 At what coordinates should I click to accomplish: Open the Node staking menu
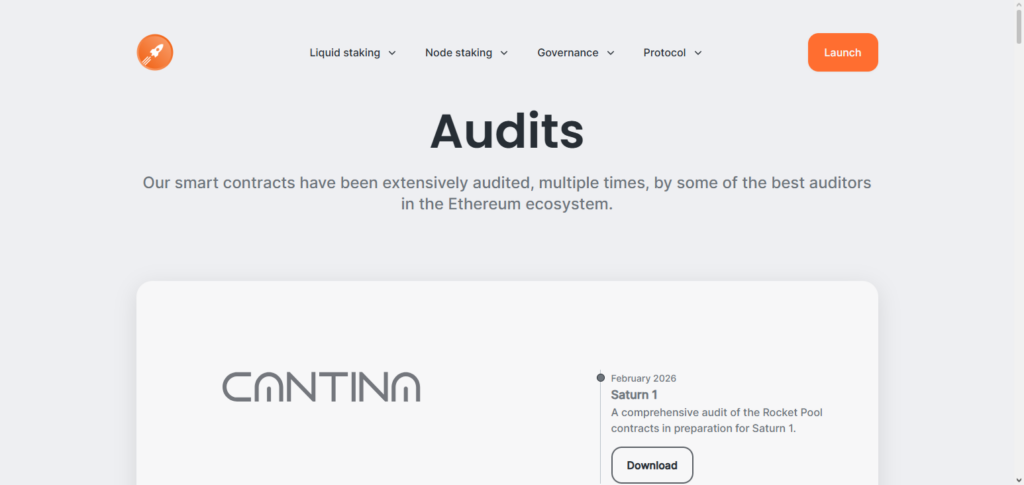click(x=466, y=53)
